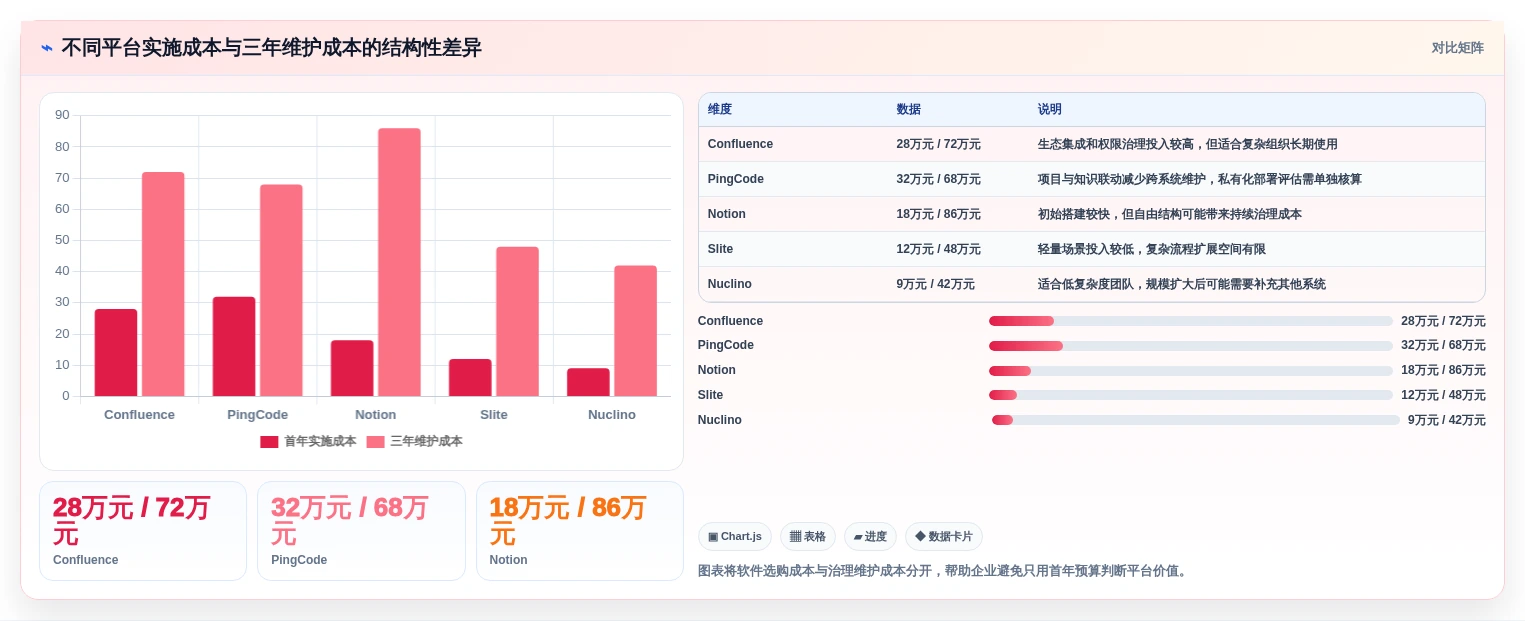Viewport: 1525px width, 621px height.
Task: Click table value 32万元 / 68万元
Action: coord(938,179)
